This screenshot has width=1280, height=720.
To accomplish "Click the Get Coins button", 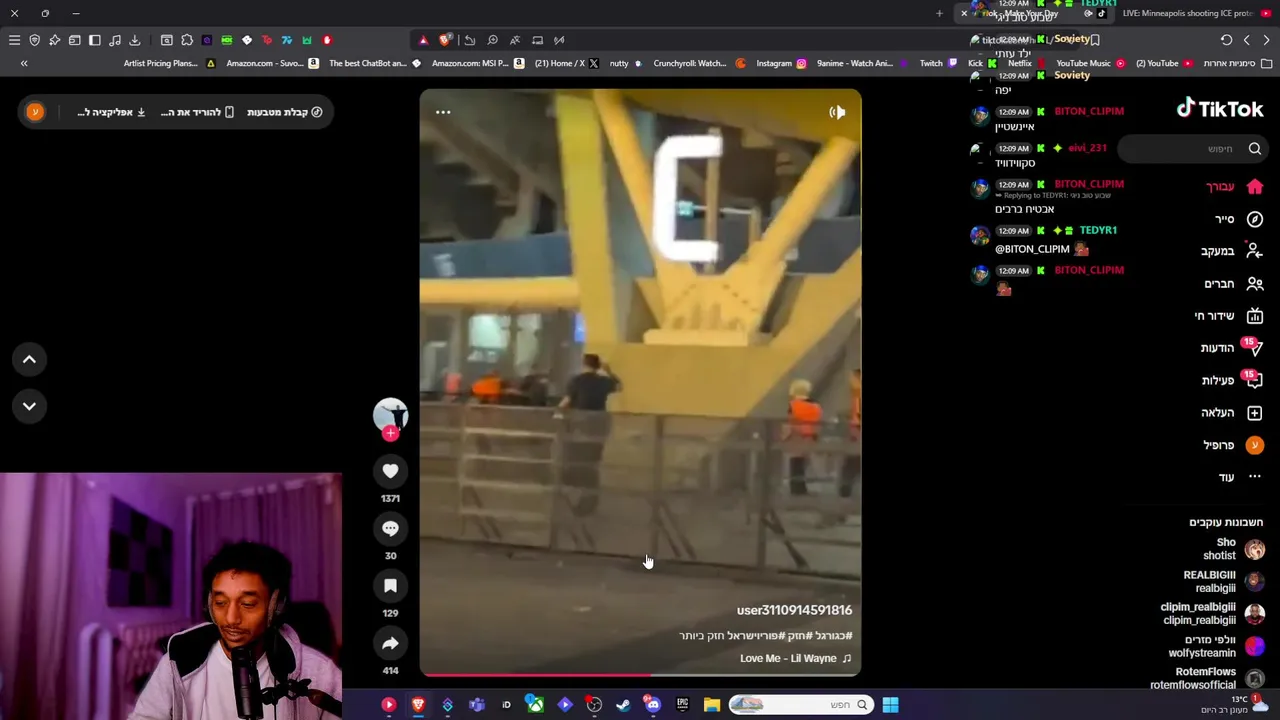I will pyautogui.click(x=284, y=112).
